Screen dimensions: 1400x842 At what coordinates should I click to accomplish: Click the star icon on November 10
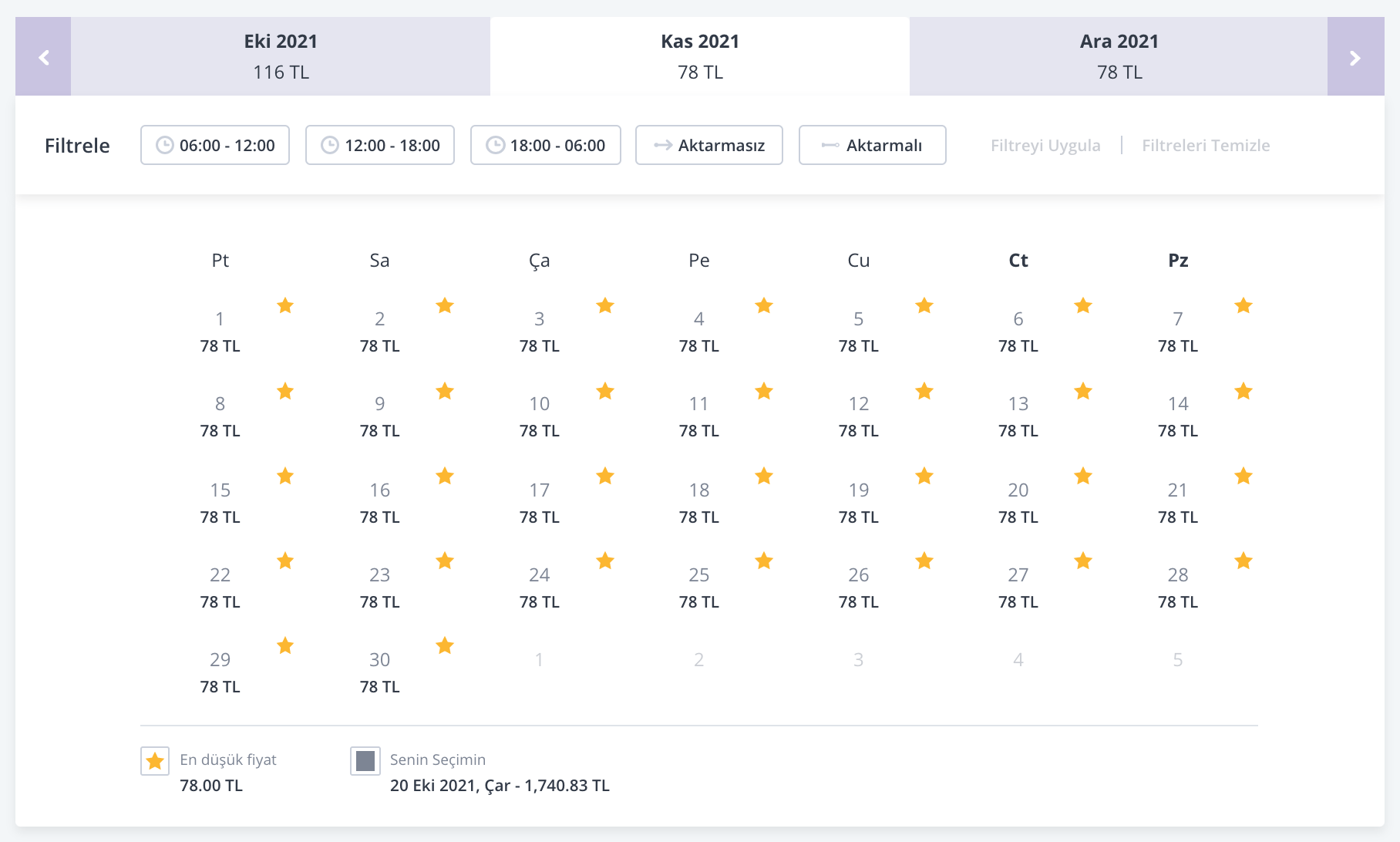(605, 391)
